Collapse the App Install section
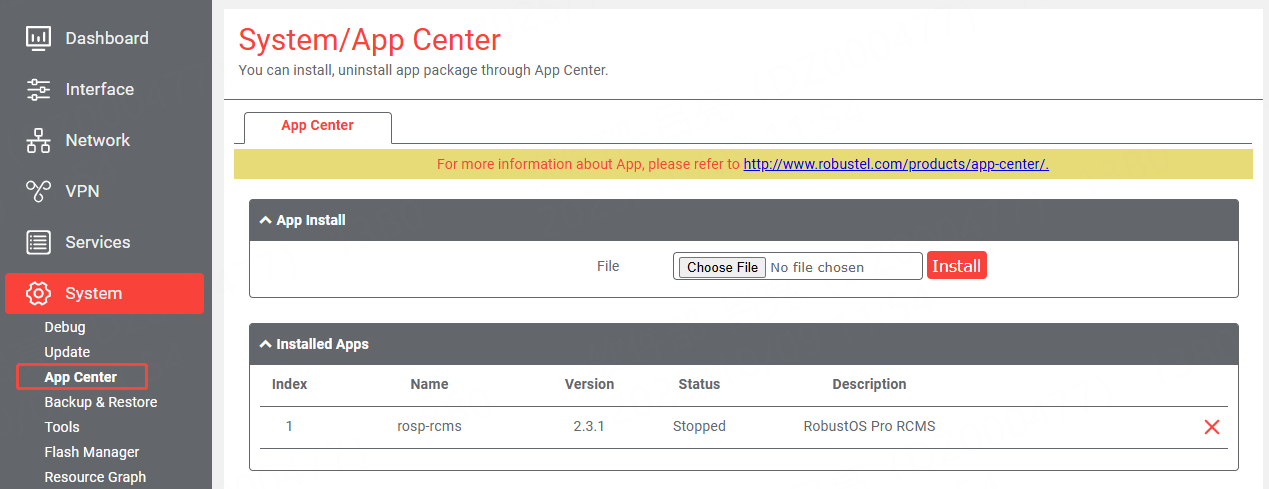 (x=265, y=220)
